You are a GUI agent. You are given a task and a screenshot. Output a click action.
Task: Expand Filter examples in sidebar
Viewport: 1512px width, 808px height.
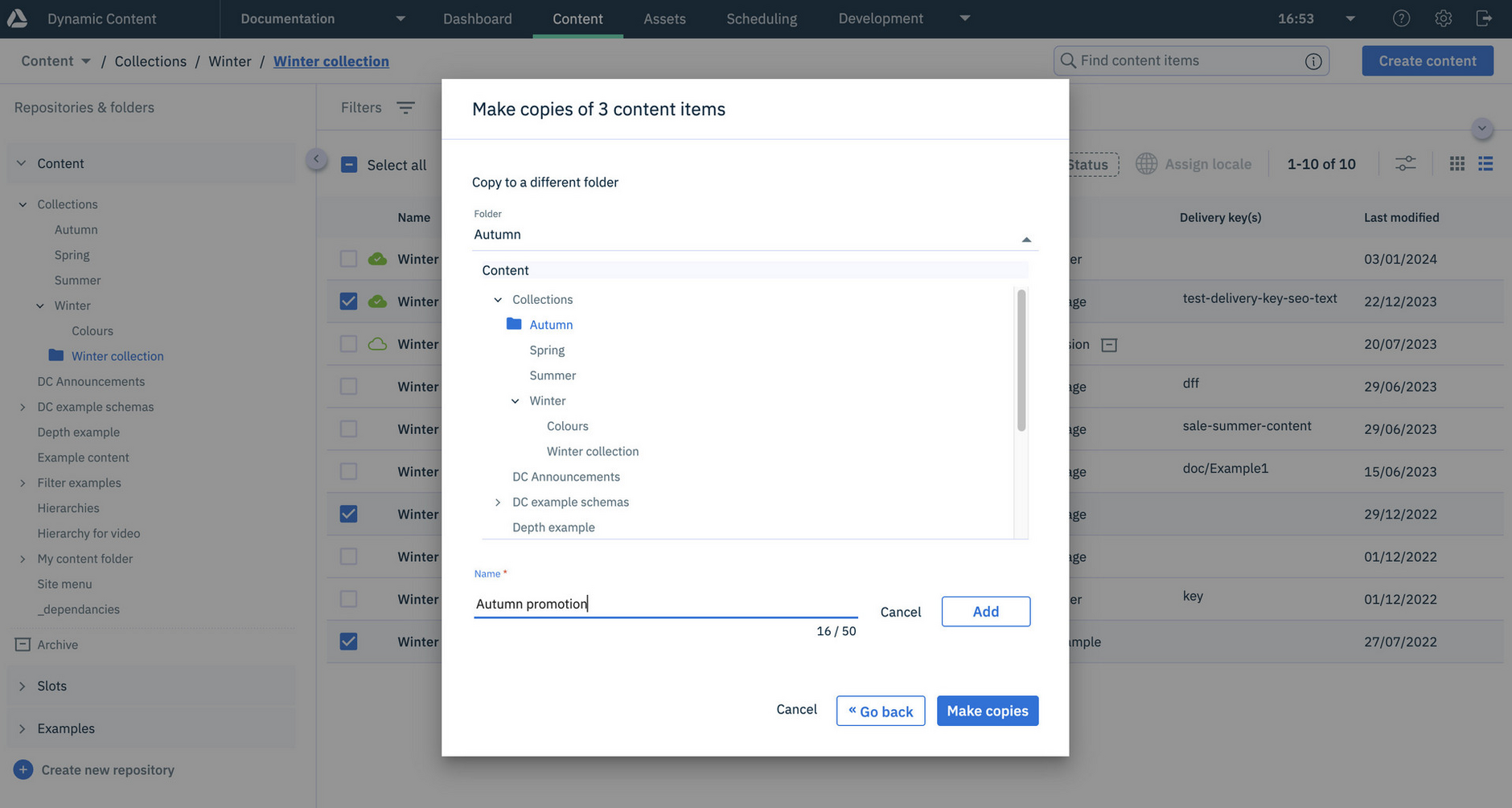pos(23,483)
